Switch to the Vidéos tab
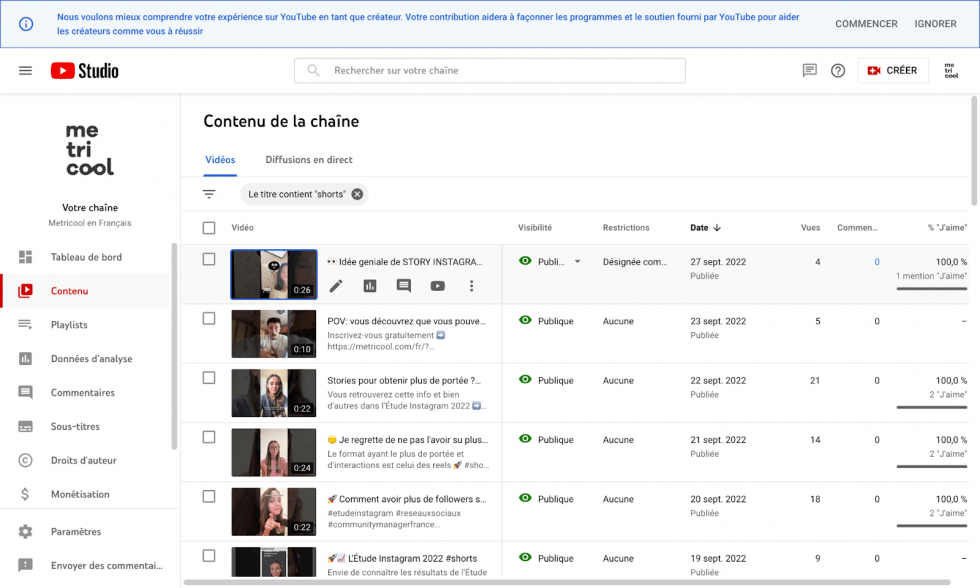 tap(220, 160)
